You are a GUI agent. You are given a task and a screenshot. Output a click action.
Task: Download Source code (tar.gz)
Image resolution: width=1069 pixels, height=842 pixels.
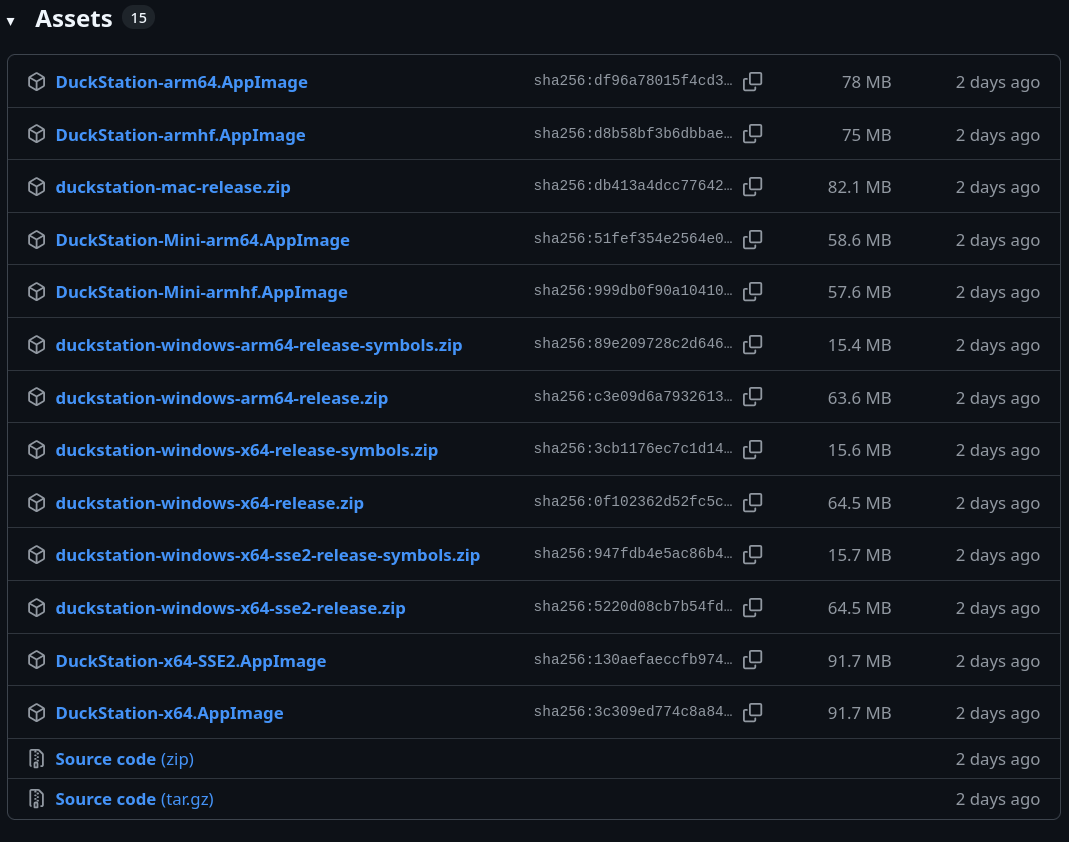[134, 799]
